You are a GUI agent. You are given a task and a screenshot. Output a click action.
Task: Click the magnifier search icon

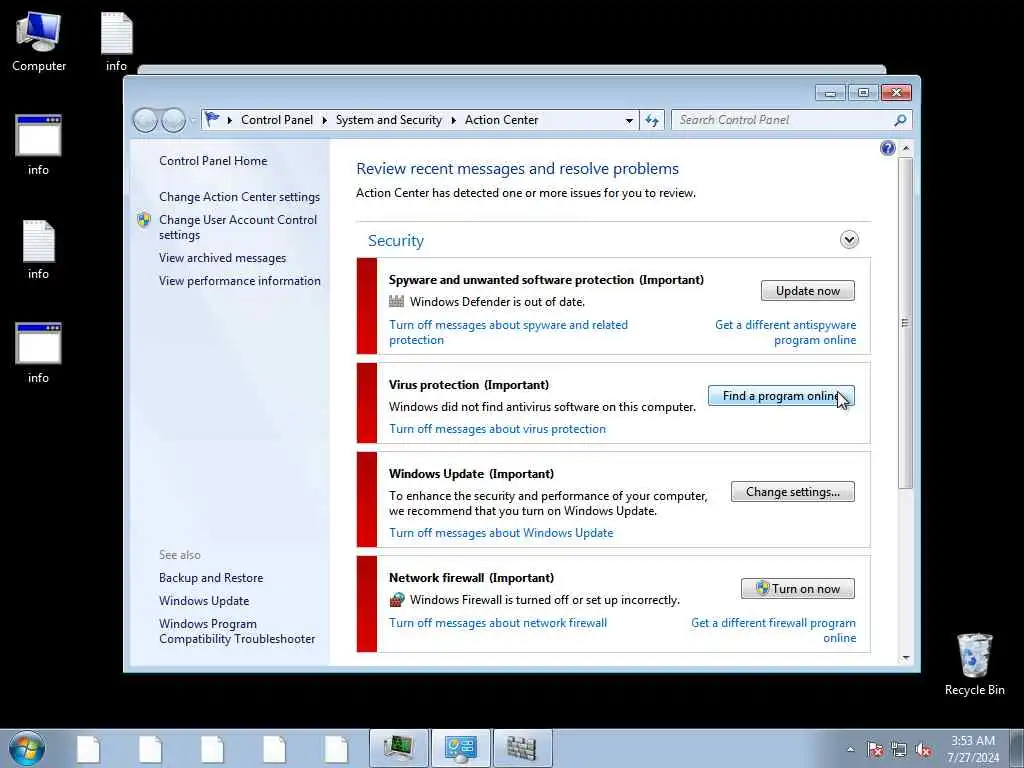[900, 120]
